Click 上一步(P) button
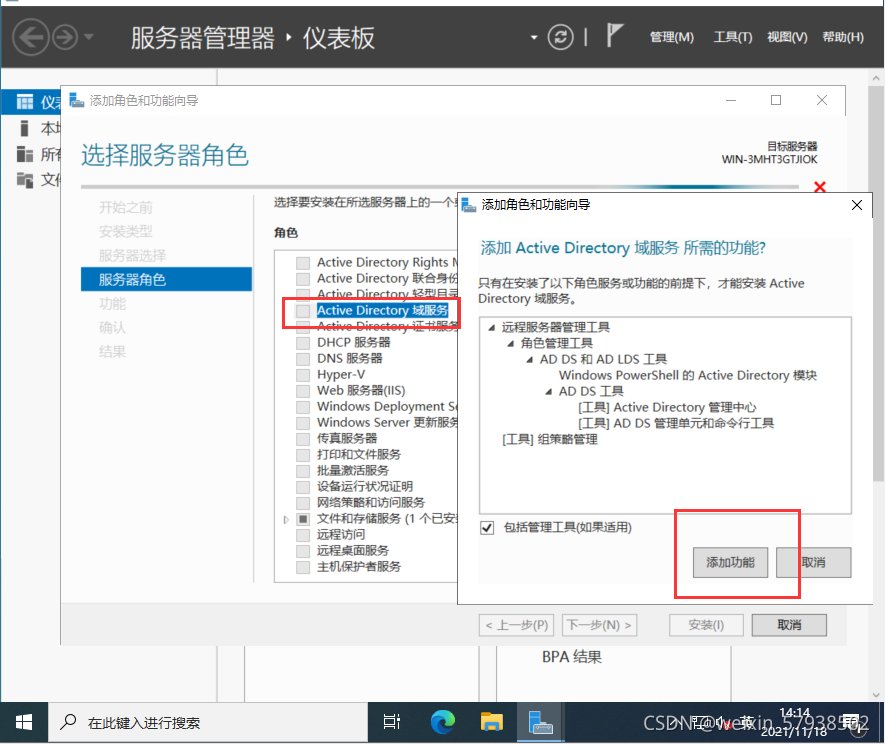885x744 pixels. pyautogui.click(x=516, y=625)
